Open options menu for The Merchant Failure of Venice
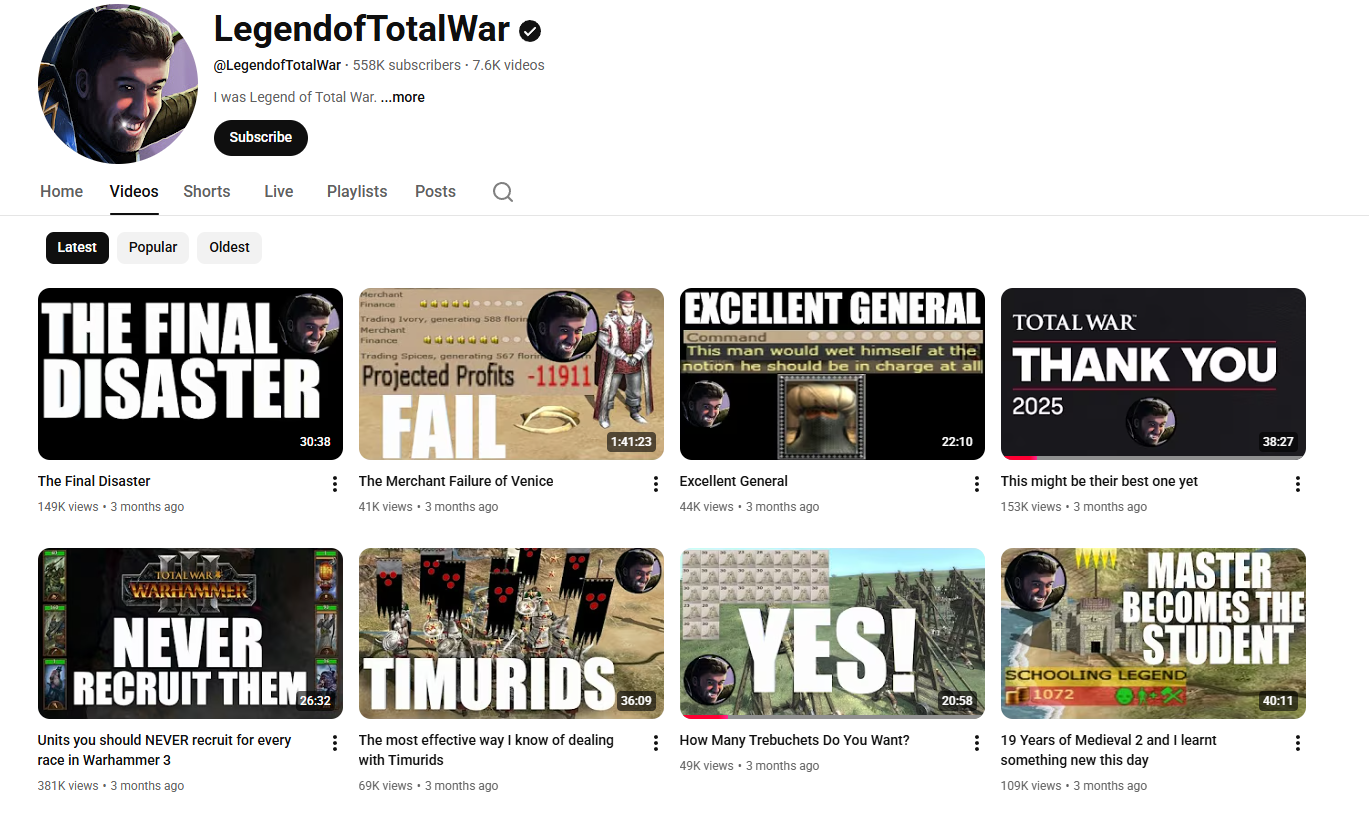This screenshot has height=815, width=1369. coord(656,484)
